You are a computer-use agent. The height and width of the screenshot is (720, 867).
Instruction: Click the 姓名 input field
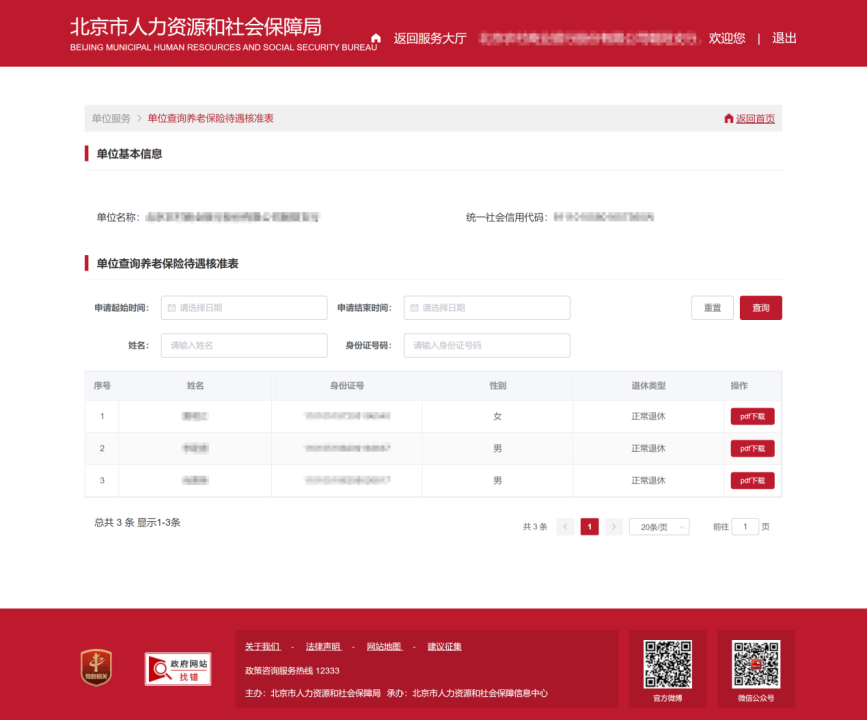click(244, 345)
